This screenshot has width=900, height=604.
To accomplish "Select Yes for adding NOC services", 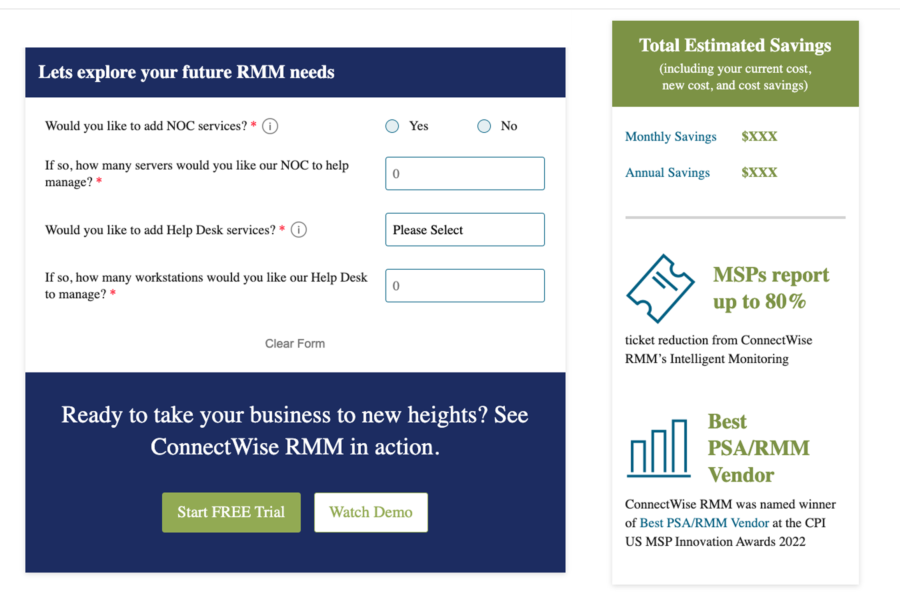I will pos(392,126).
